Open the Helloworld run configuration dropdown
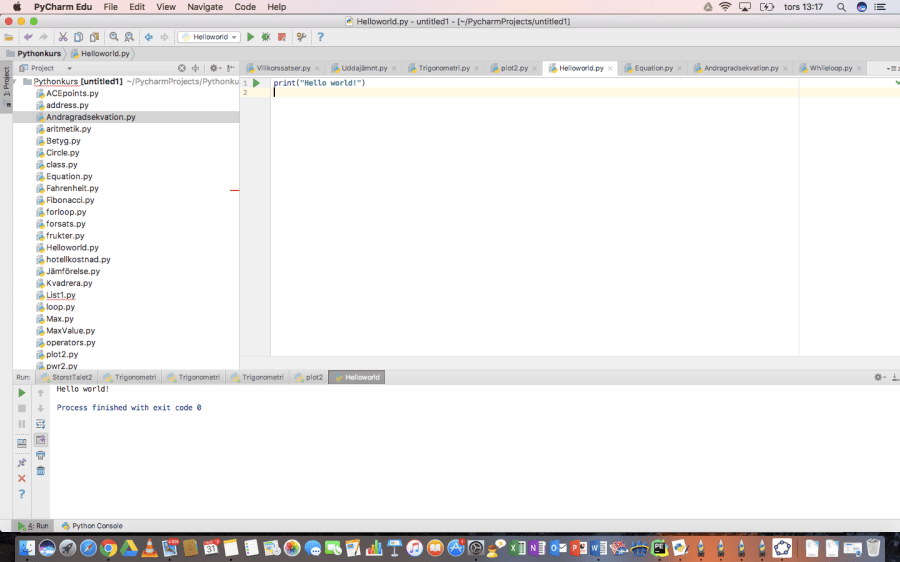 click(209, 37)
